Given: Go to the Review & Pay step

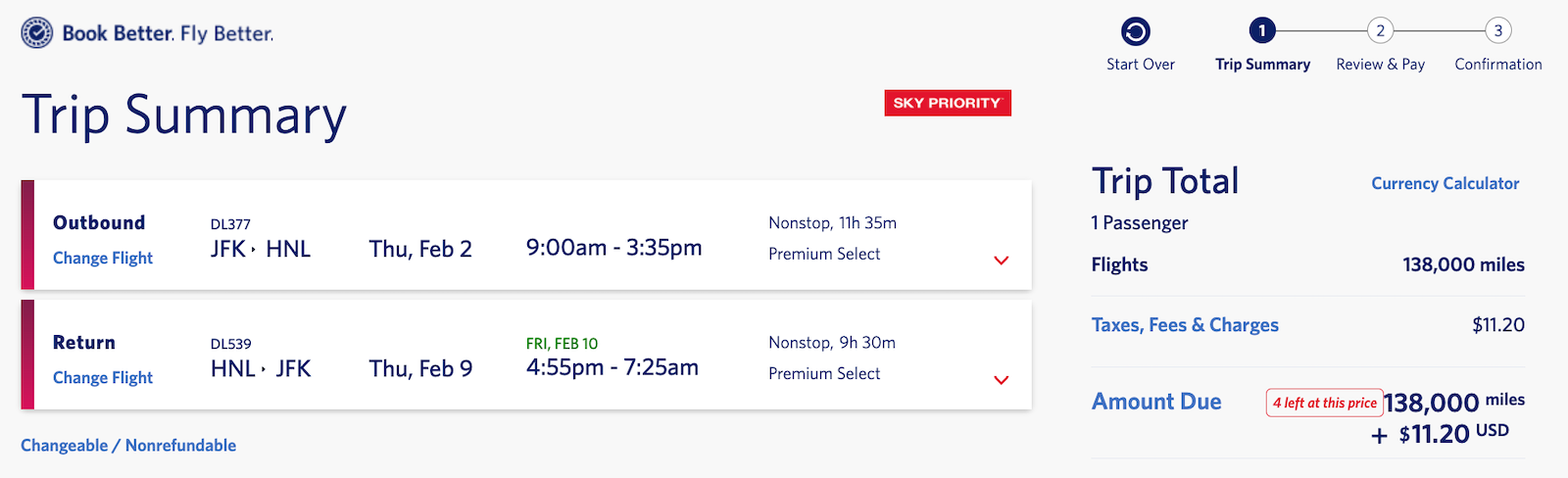Looking at the screenshot, I should click(1381, 64).
